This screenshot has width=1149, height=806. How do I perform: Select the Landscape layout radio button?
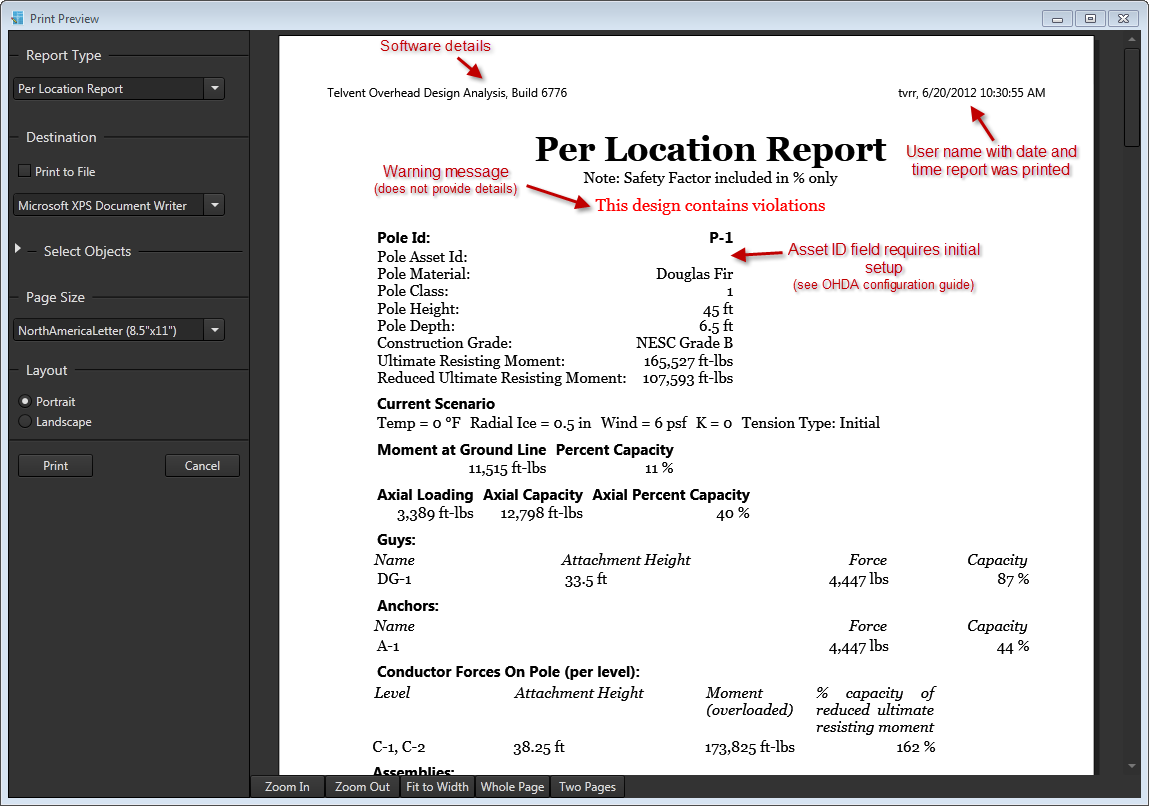(x=25, y=421)
